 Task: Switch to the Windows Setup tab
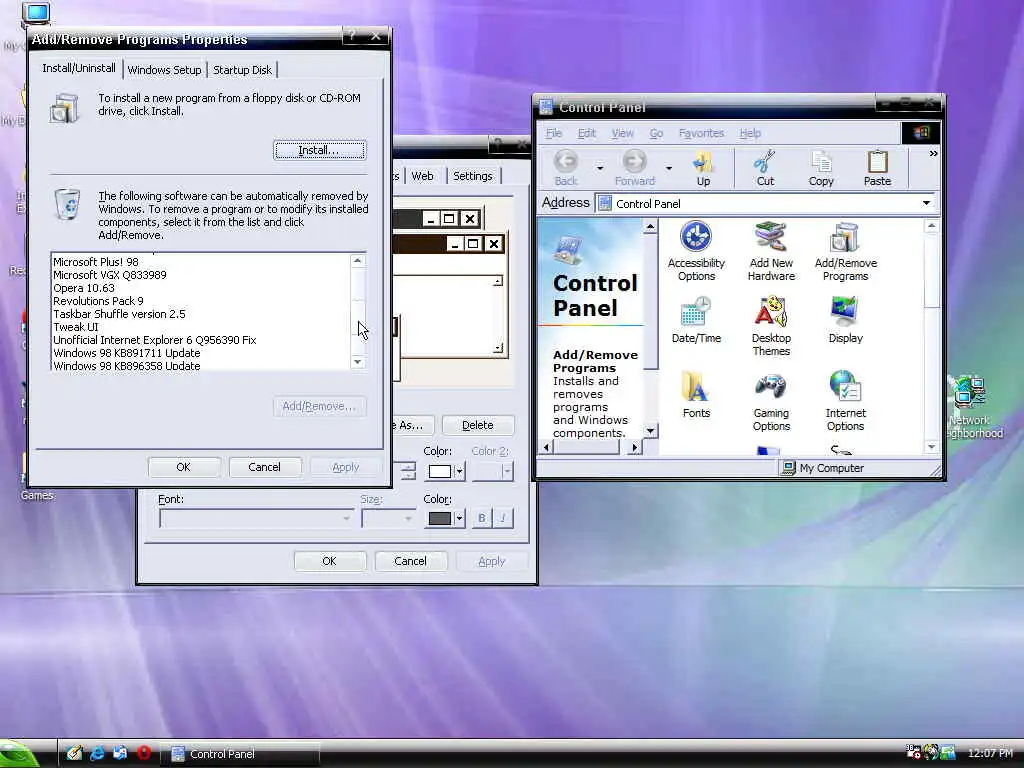tap(164, 70)
